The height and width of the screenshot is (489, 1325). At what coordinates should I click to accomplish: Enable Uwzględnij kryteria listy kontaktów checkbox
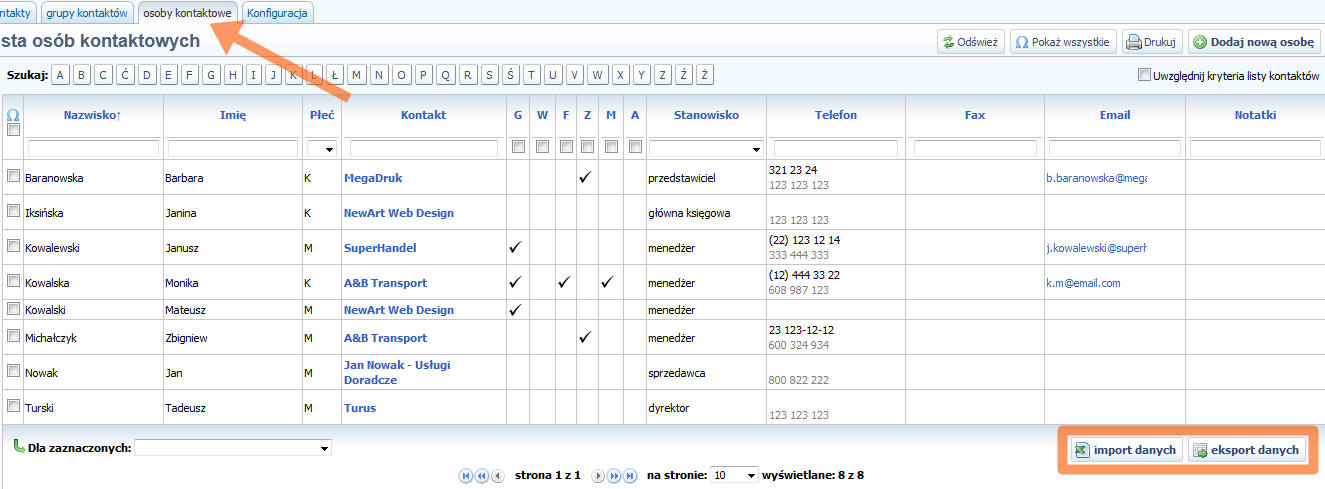tap(1144, 75)
